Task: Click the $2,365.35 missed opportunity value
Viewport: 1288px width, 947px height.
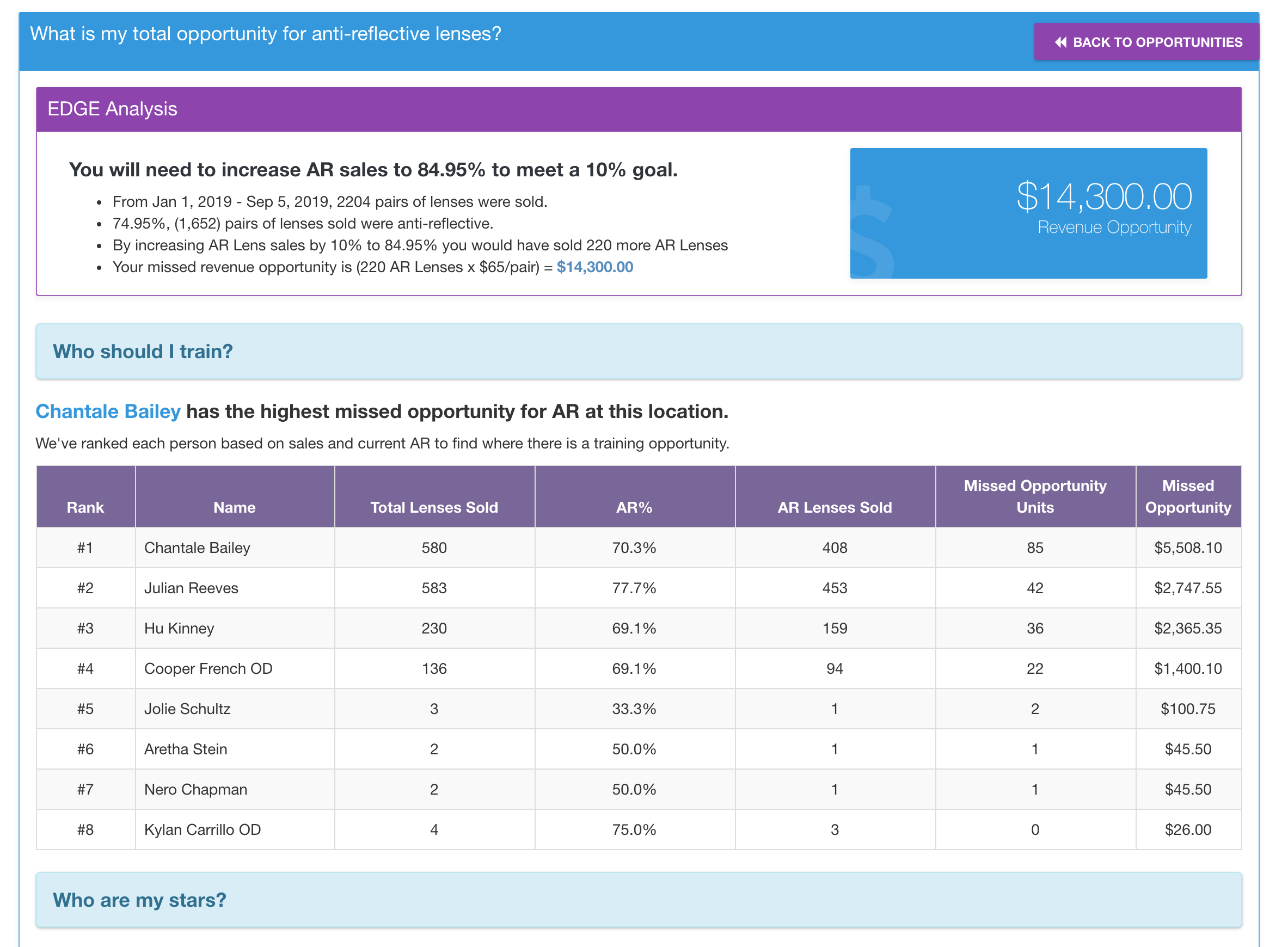Action: [1188, 628]
